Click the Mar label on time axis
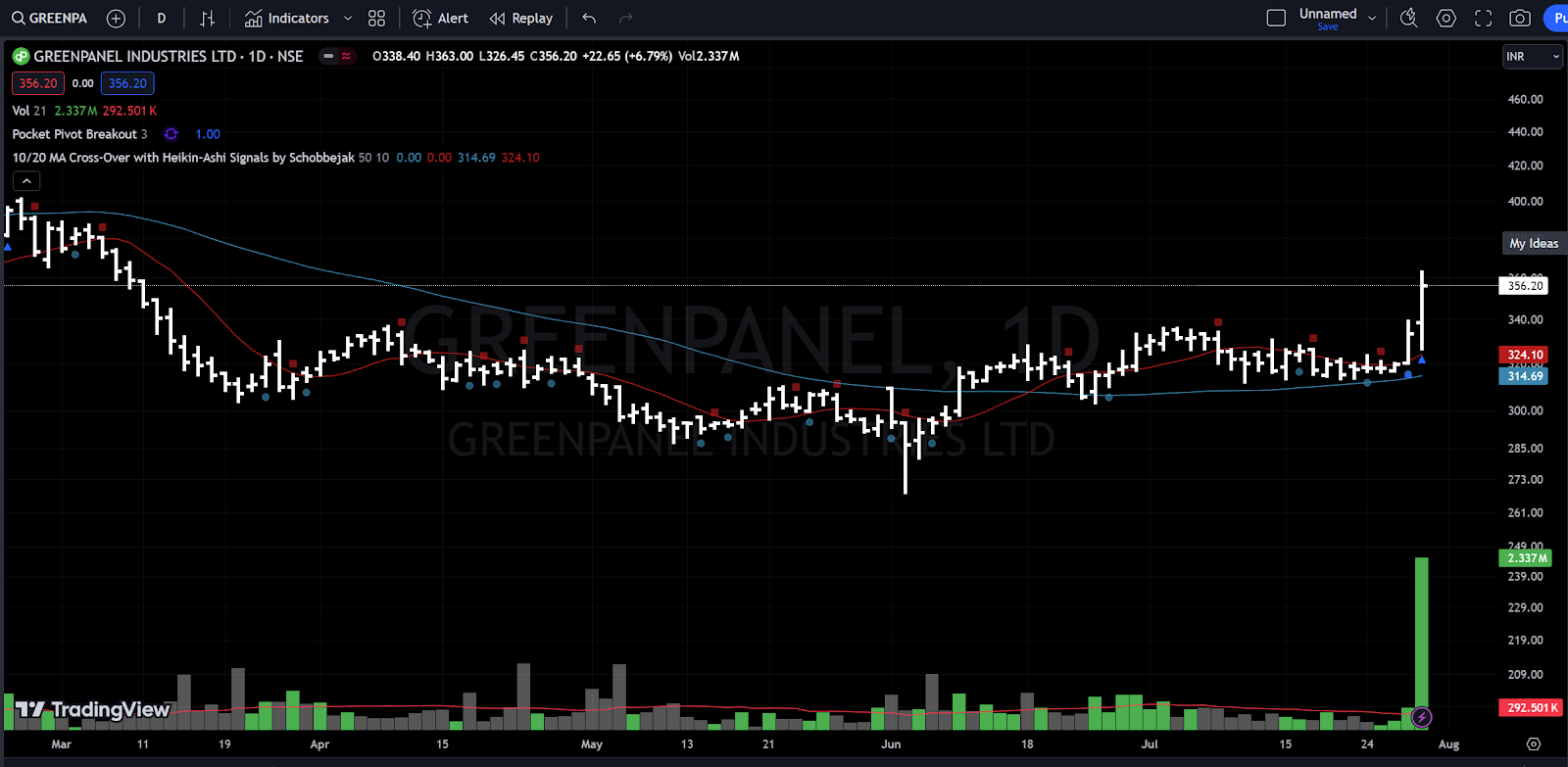The height and width of the screenshot is (767, 1568). coord(61,744)
